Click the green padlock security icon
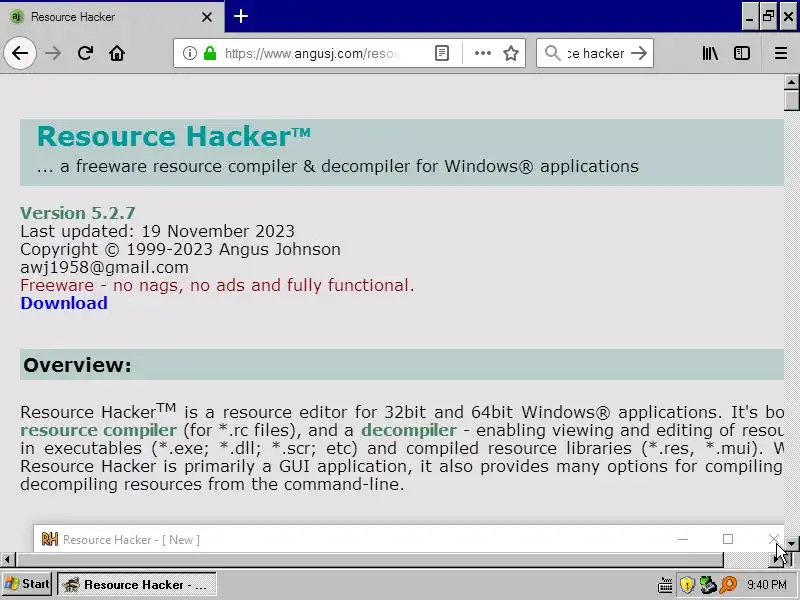 (x=210, y=53)
